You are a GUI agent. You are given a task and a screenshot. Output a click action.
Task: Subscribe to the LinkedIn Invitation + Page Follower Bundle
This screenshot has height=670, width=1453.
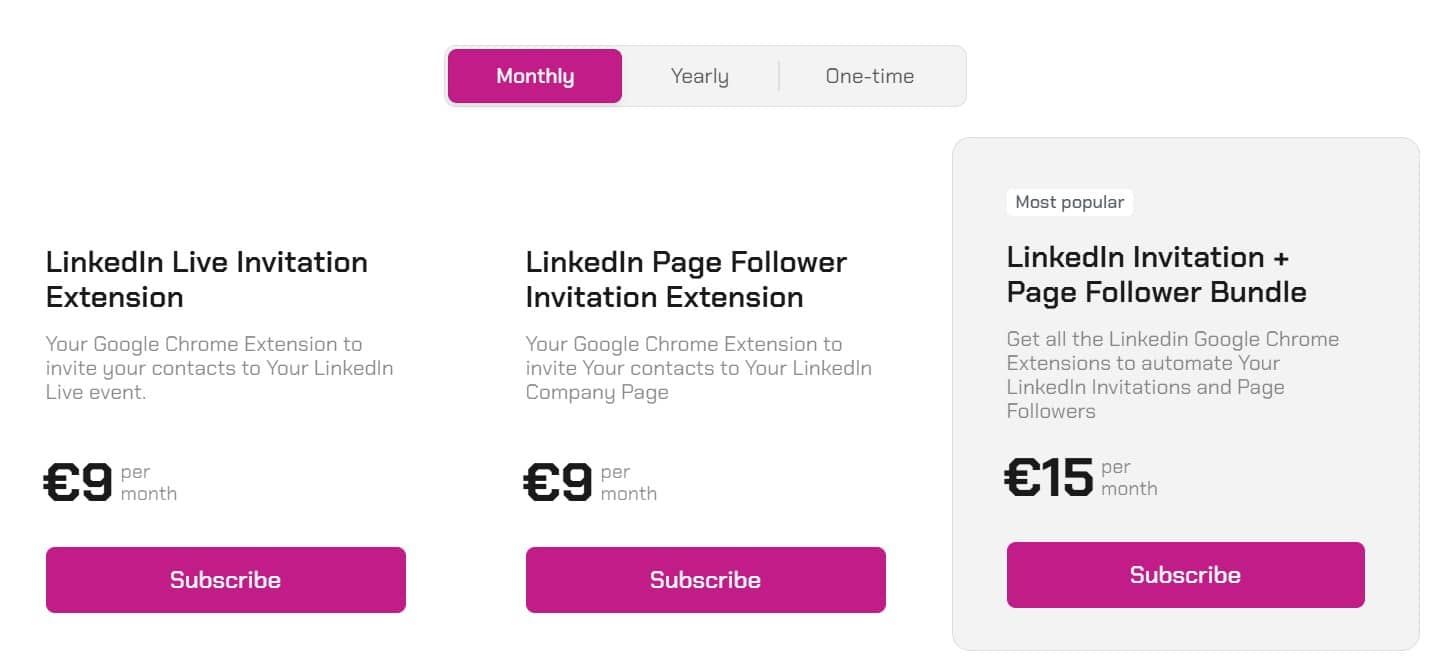[1185, 575]
